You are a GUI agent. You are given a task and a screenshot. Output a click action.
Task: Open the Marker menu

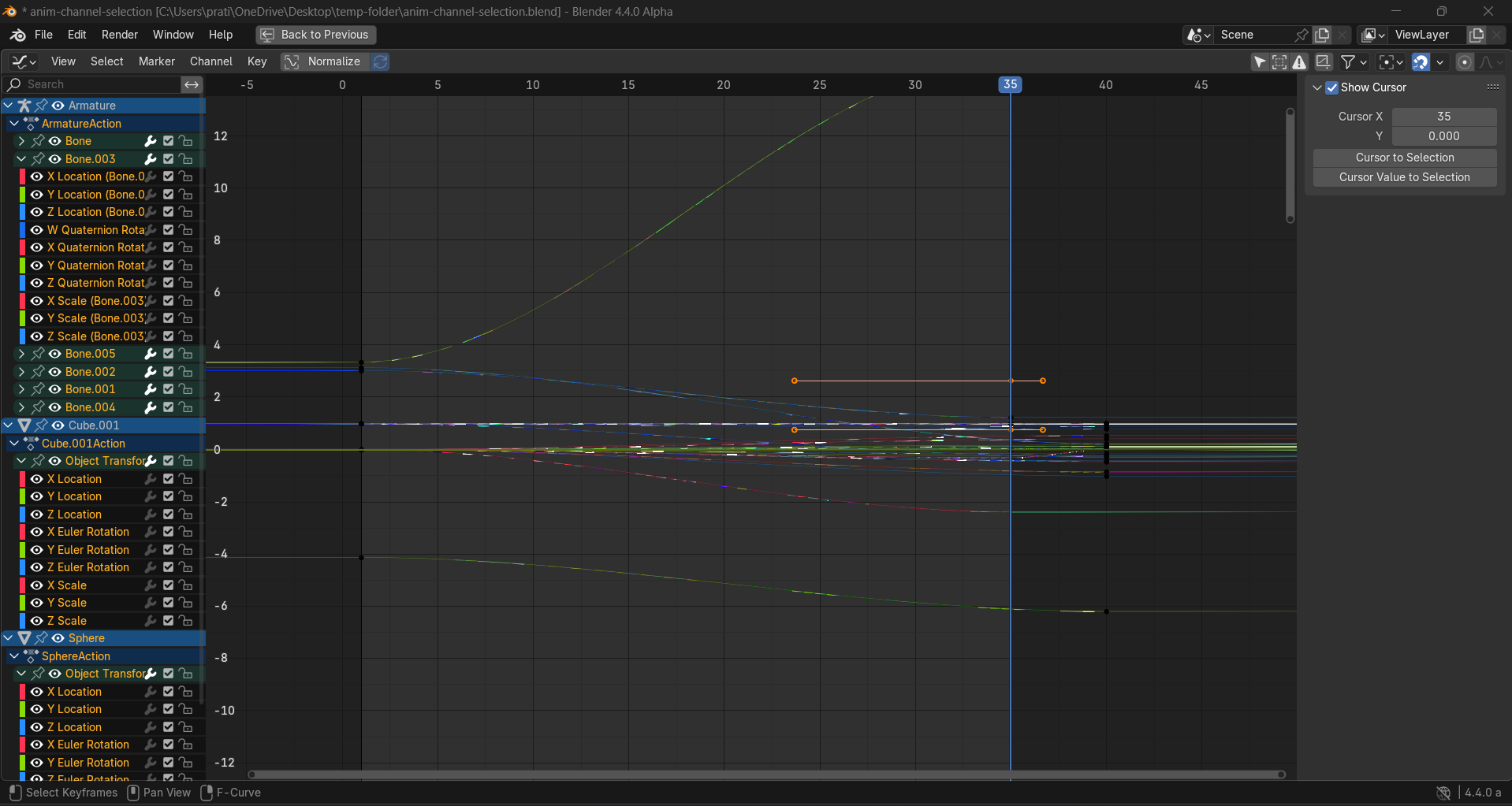[x=157, y=61]
